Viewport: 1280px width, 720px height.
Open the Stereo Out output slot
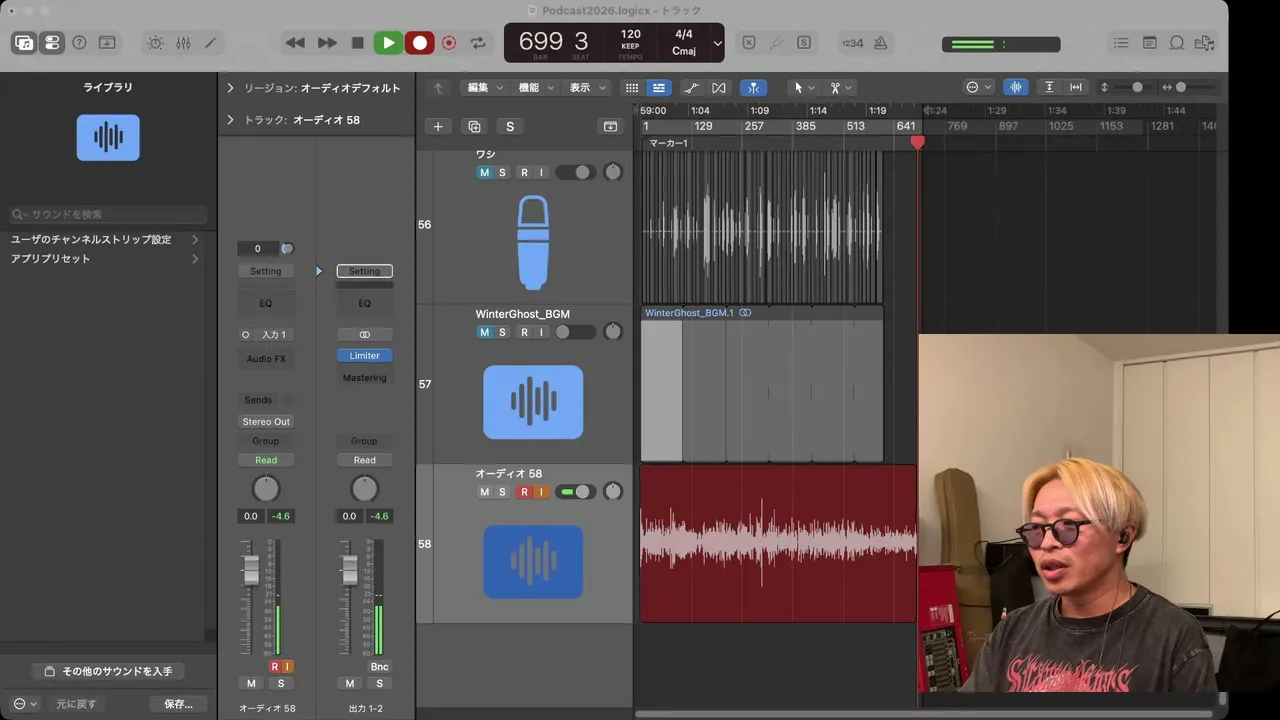[x=266, y=422]
